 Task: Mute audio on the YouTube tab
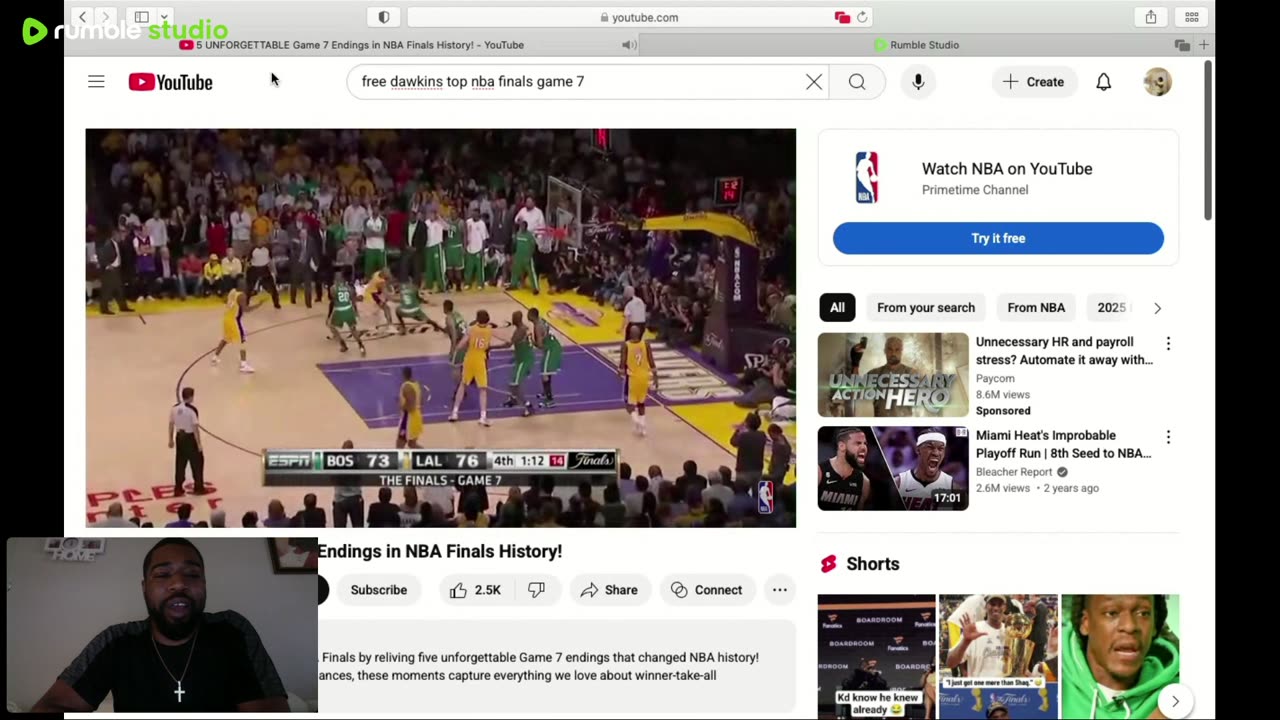pos(629,45)
